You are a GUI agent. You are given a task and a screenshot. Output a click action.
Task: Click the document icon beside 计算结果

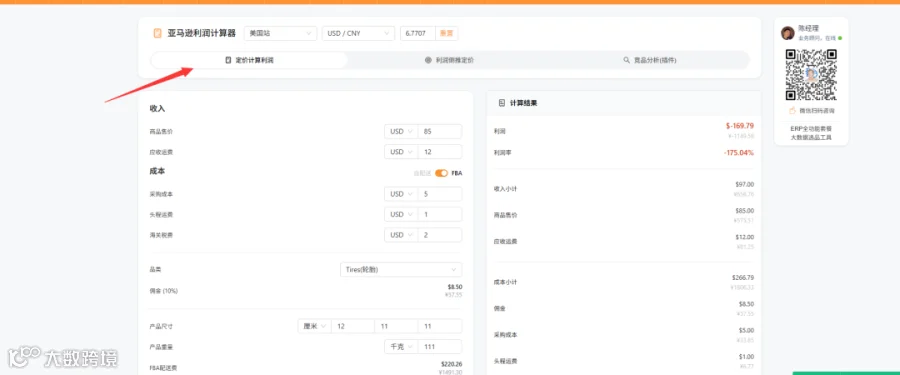pos(502,103)
